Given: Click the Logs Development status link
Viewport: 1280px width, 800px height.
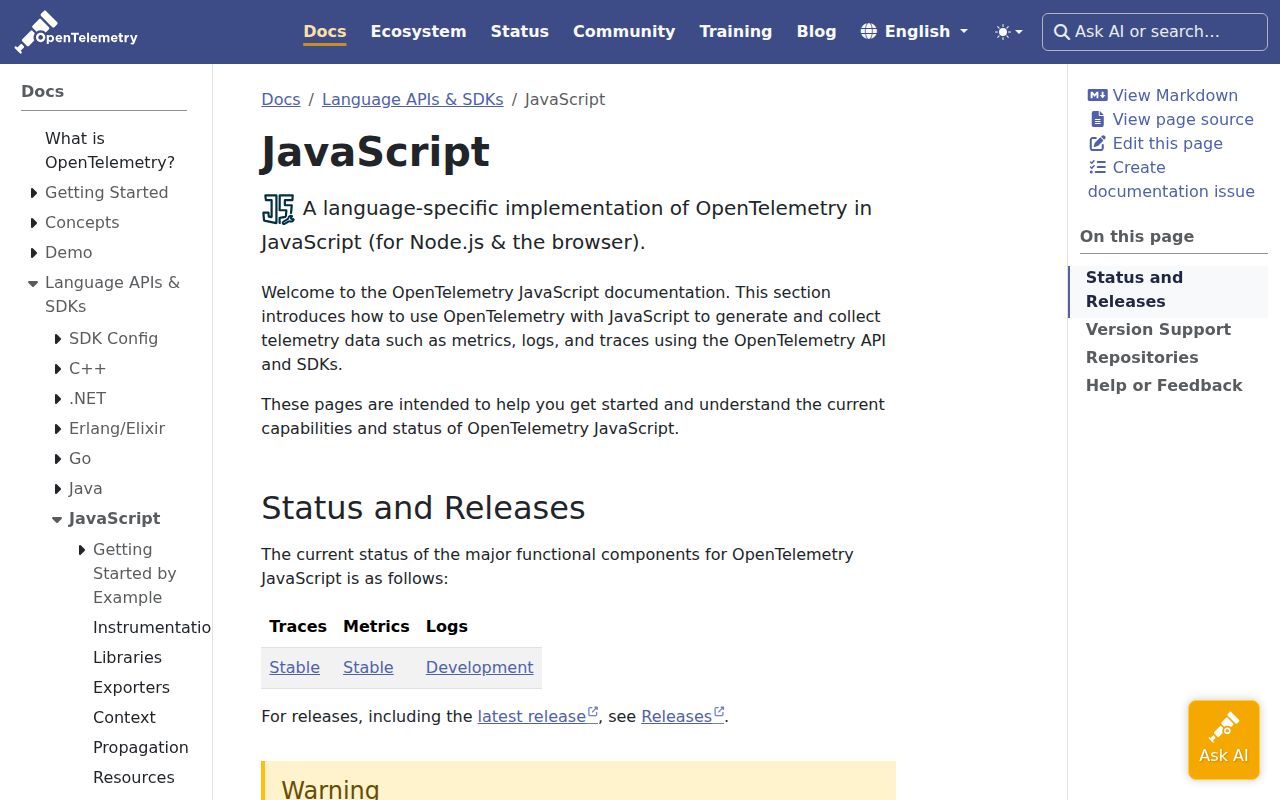Looking at the screenshot, I should point(480,667).
